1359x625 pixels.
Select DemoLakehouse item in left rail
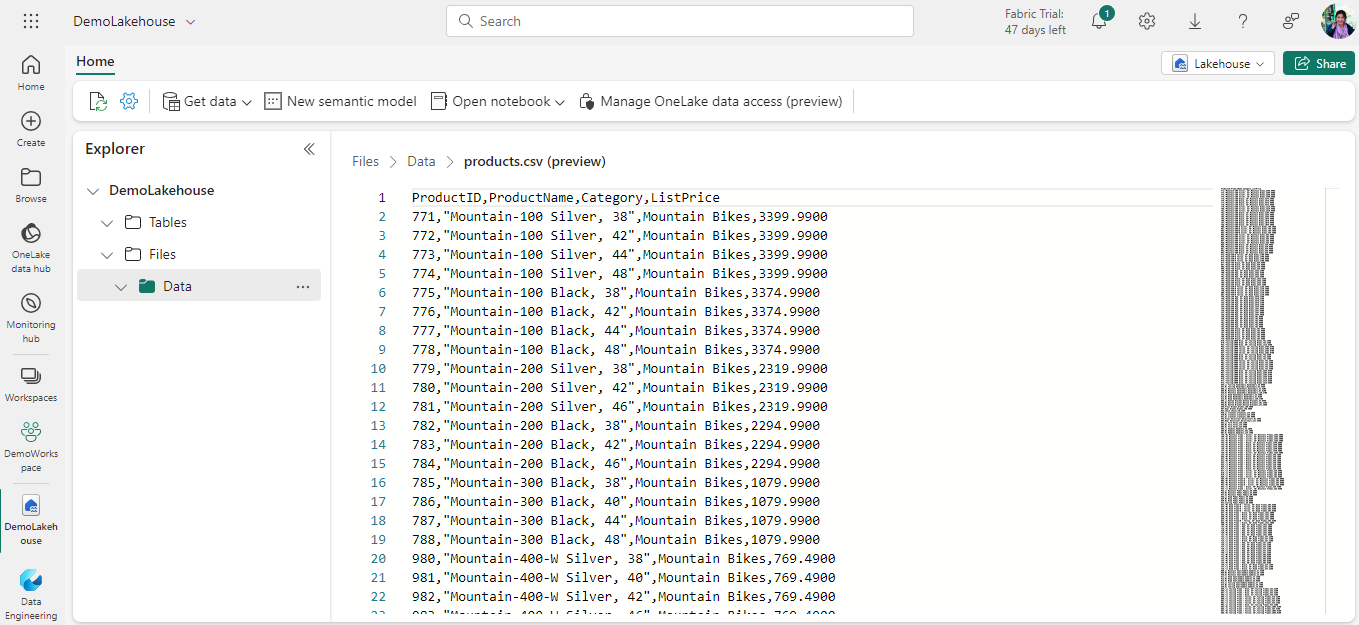pos(31,519)
